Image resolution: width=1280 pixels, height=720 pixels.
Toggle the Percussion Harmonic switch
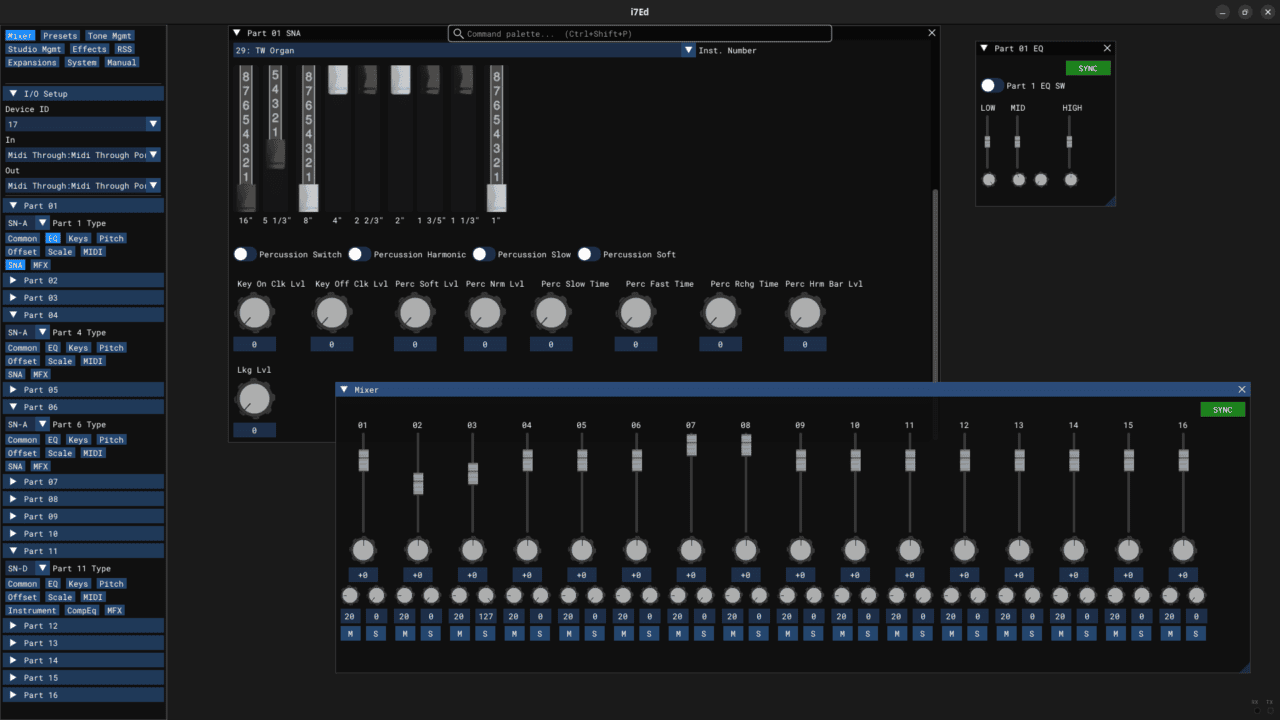[x=360, y=254]
